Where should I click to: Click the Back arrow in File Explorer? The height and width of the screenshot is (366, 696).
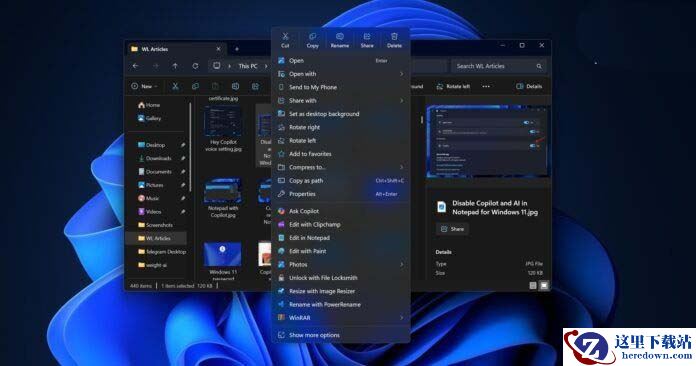(x=136, y=66)
